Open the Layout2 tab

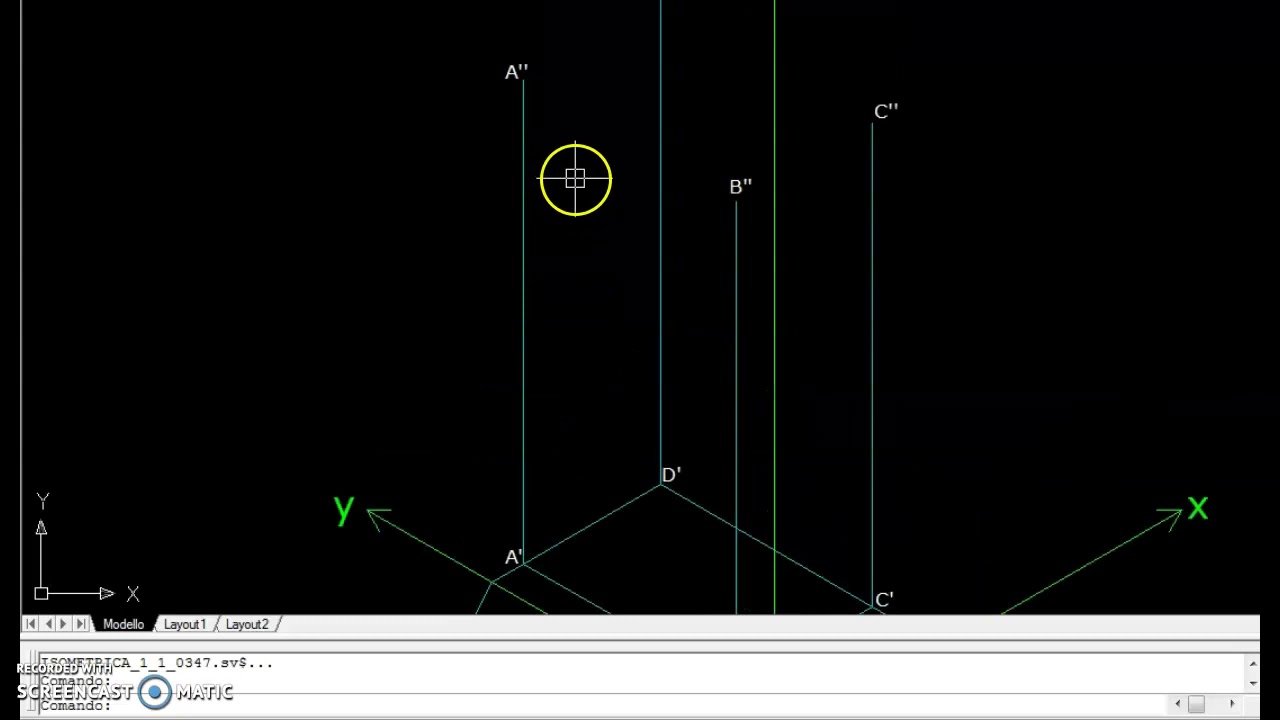point(247,624)
